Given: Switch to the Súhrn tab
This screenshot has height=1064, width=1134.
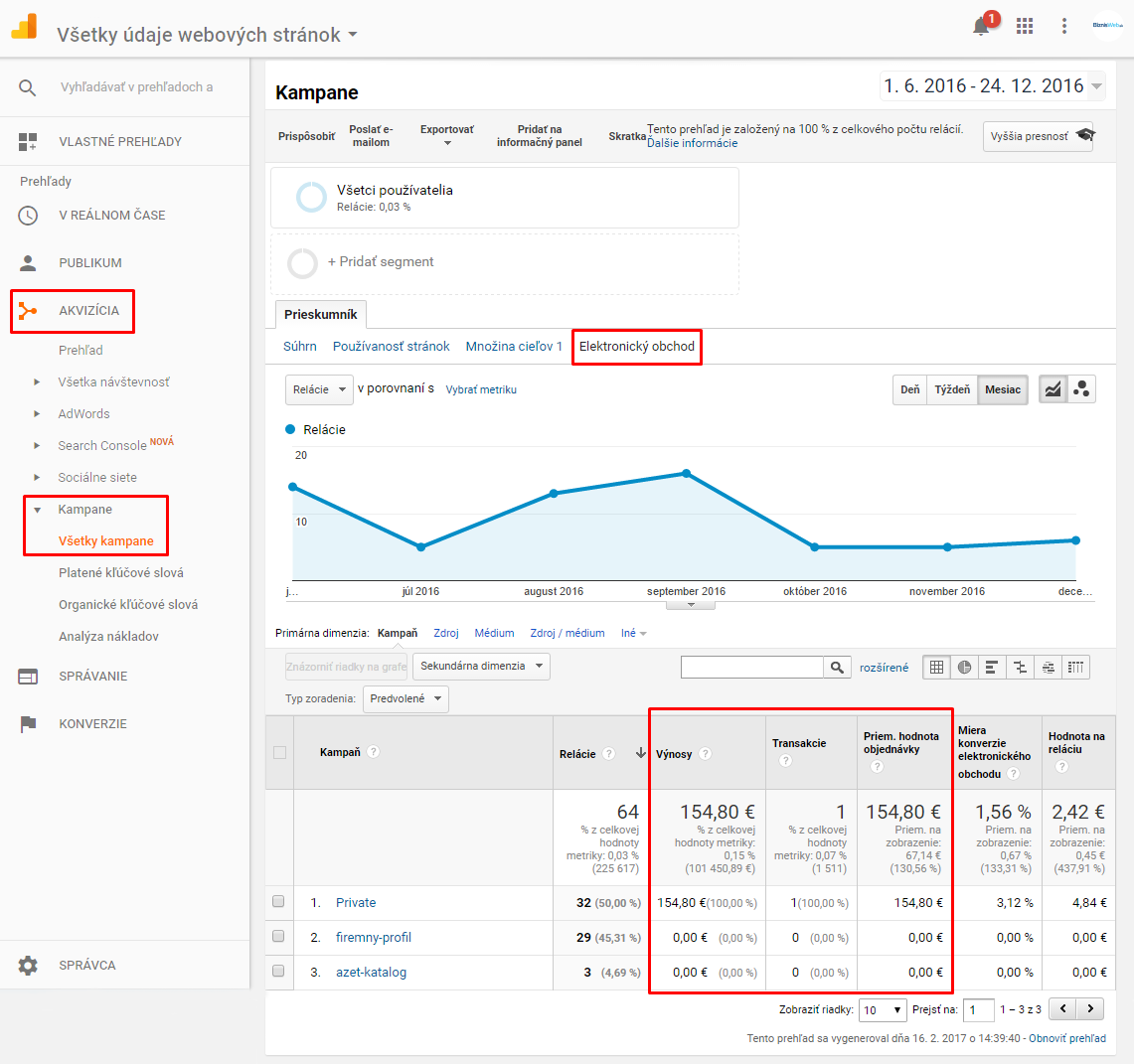Looking at the screenshot, I should [299, 346].
